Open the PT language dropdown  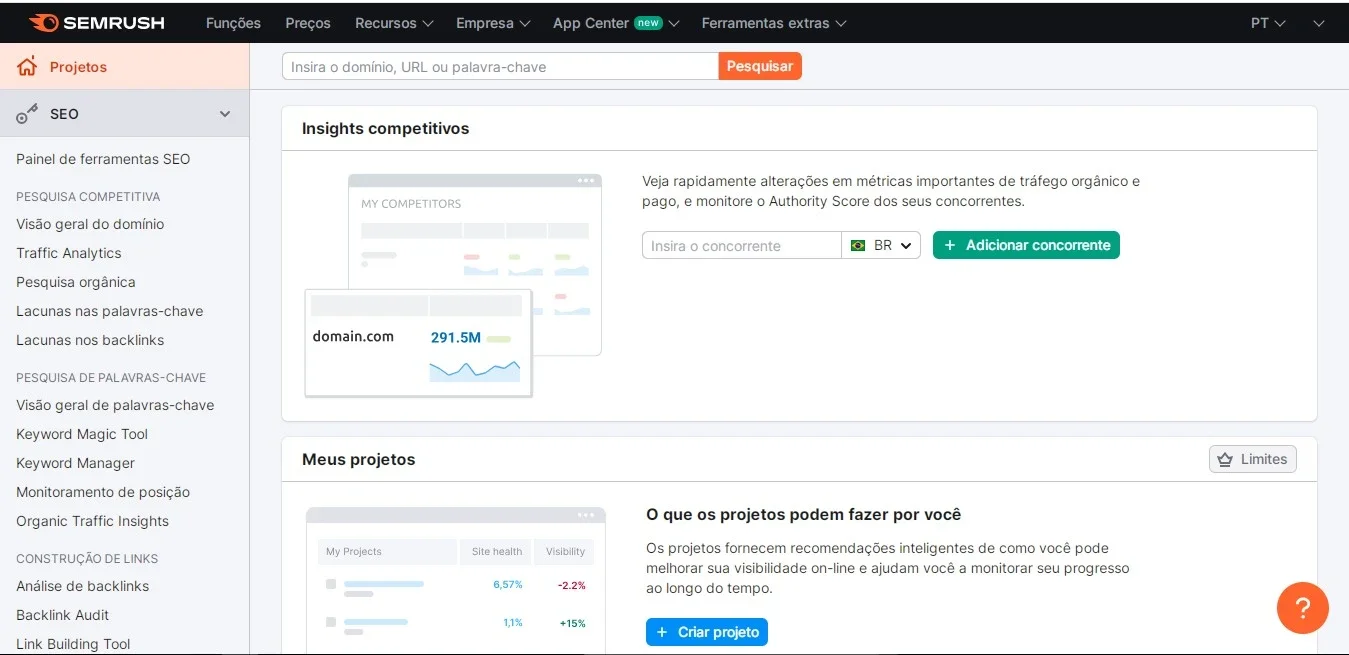click(x=1268, y=23)
